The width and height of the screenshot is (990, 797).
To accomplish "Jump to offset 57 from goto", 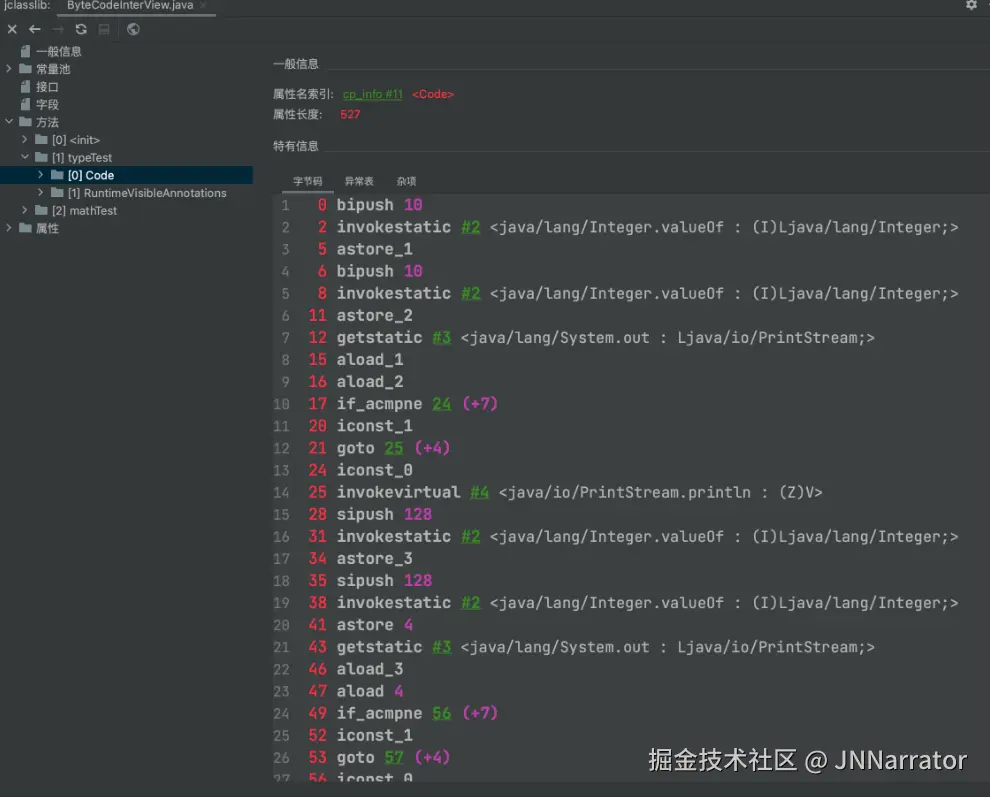I will point(394,757).
